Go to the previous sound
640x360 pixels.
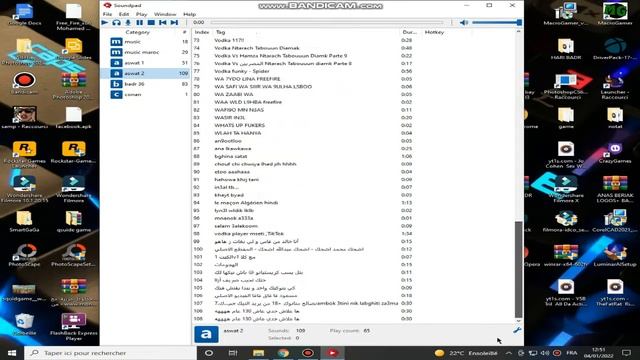(162, 22)
